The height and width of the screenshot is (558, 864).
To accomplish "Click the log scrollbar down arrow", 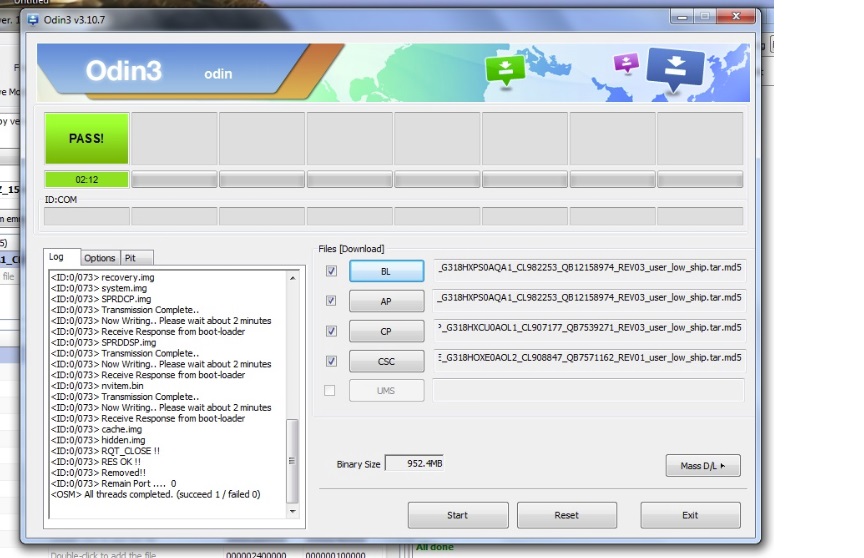I will (293, 512).
